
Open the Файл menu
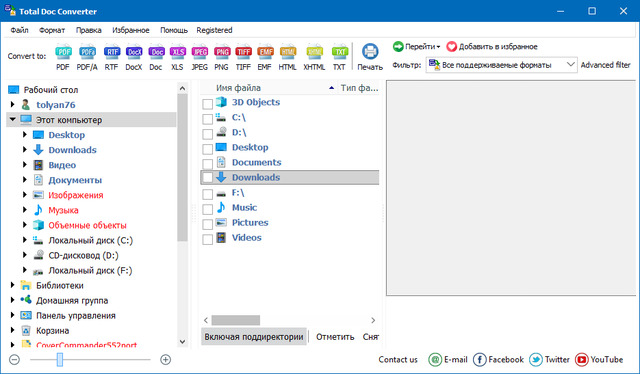point(20,30)
